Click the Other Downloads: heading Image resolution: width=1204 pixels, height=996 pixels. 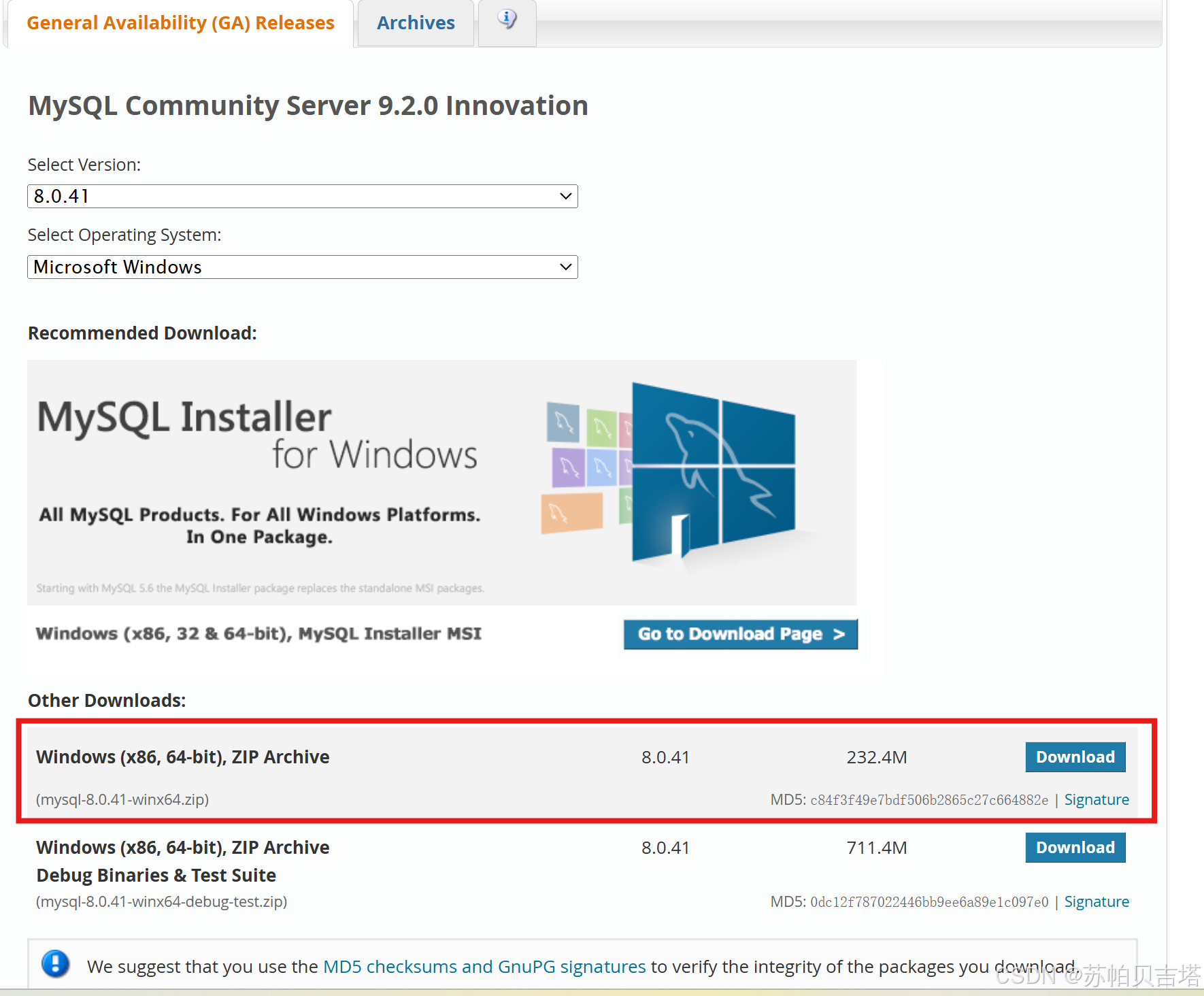pyautogui.click(x=107, y=701)
